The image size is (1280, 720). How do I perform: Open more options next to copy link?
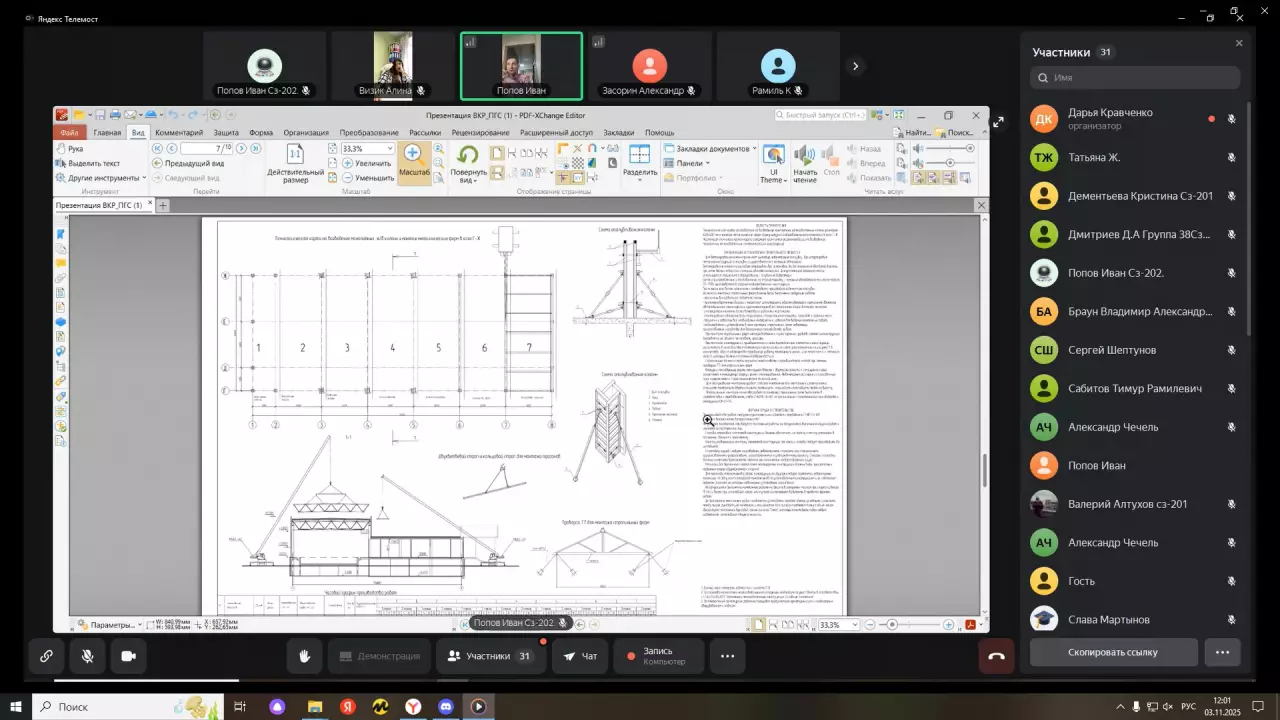[x=1222, y=652]
